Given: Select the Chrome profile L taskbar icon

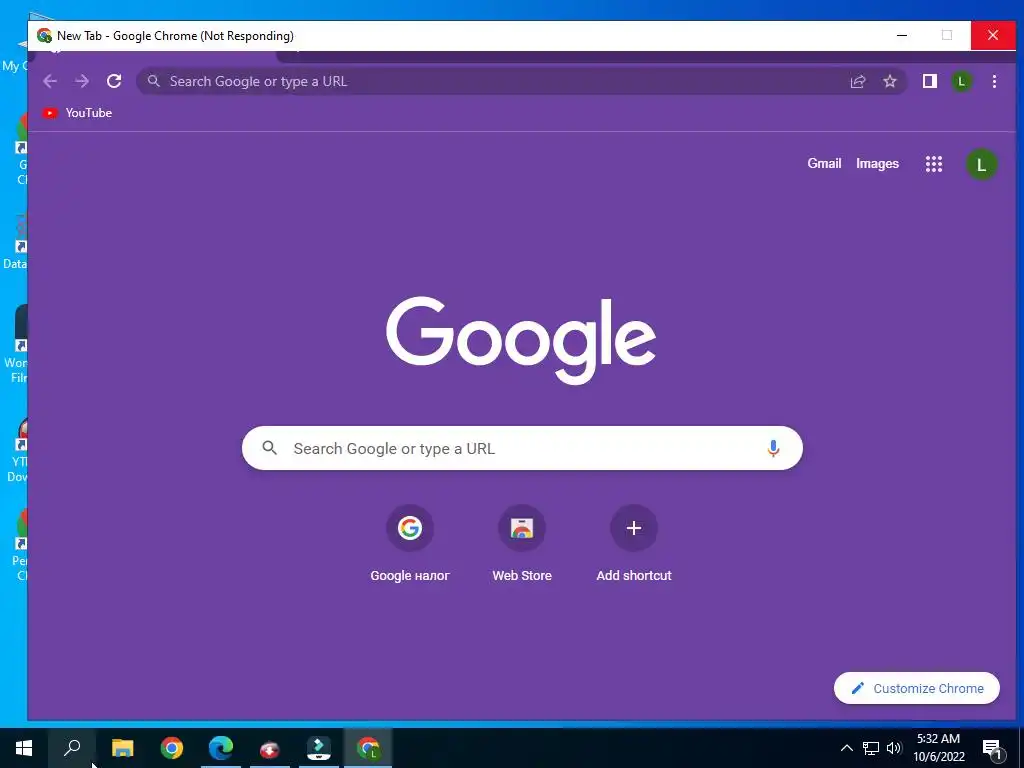Looking at the screenshot, I should point(368,748).
